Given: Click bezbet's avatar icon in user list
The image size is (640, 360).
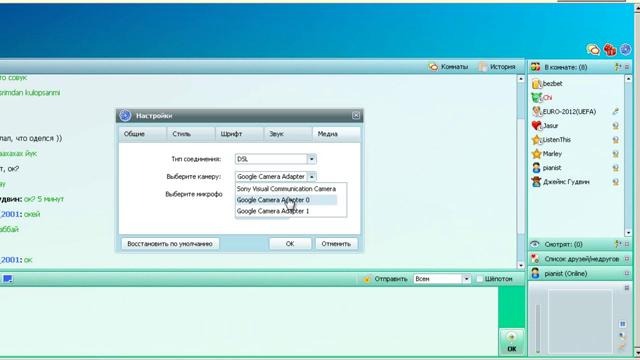Looking at the screenshot, I should click(536, 84).
